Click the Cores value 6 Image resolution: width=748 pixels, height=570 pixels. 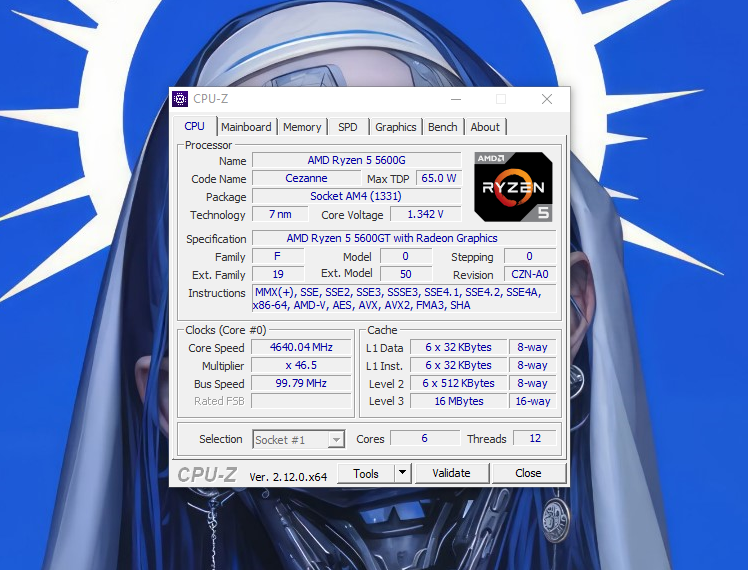[425, 438]
